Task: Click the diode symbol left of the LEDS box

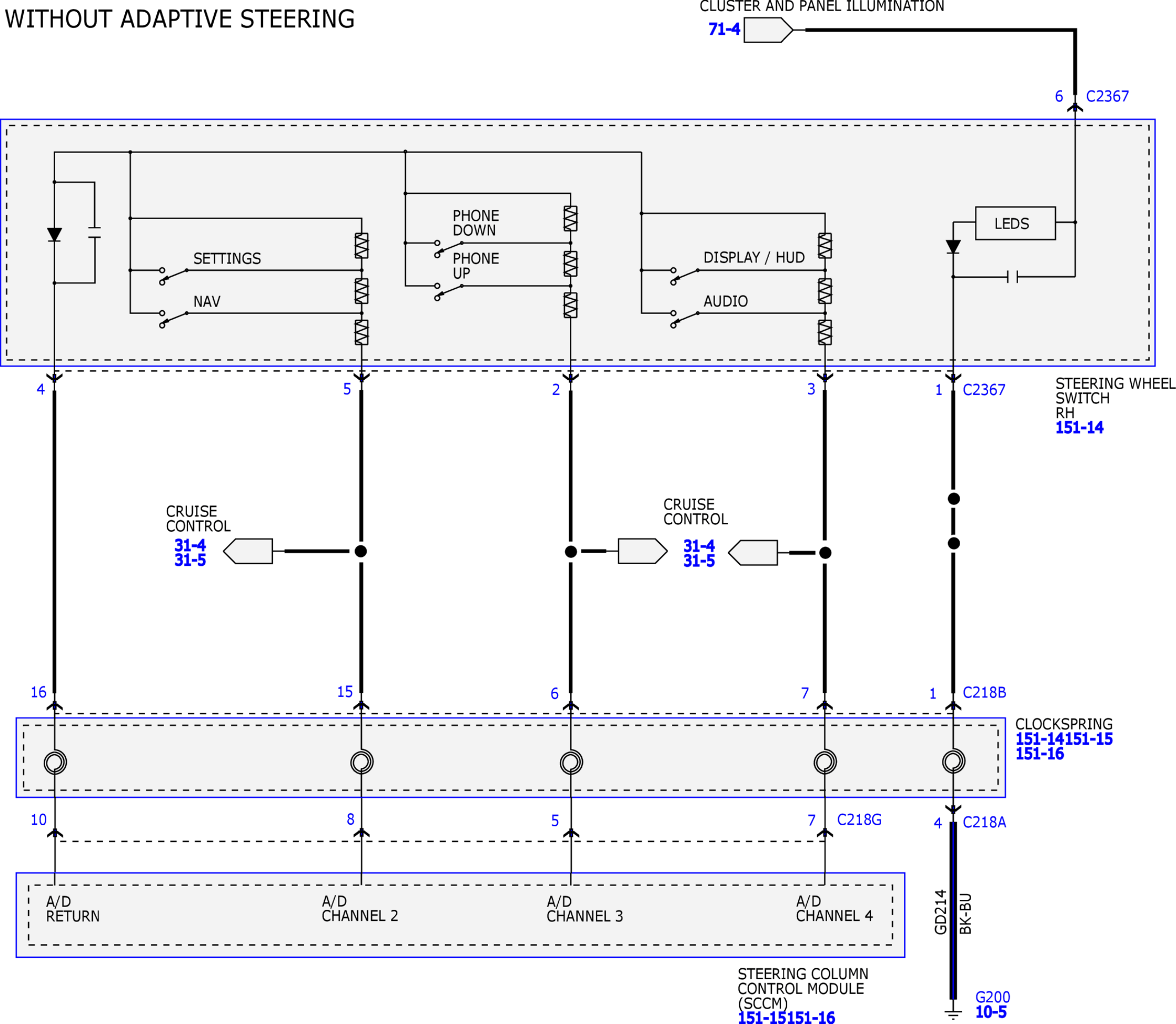Action: [953, 247]
